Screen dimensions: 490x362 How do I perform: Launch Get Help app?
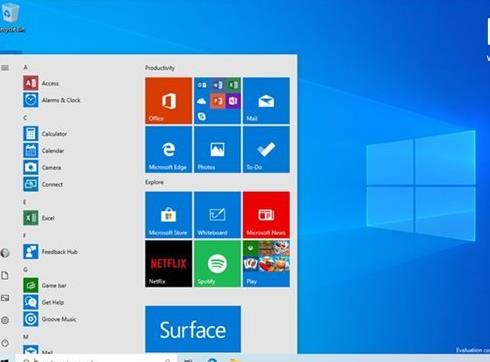coord(44,302)
